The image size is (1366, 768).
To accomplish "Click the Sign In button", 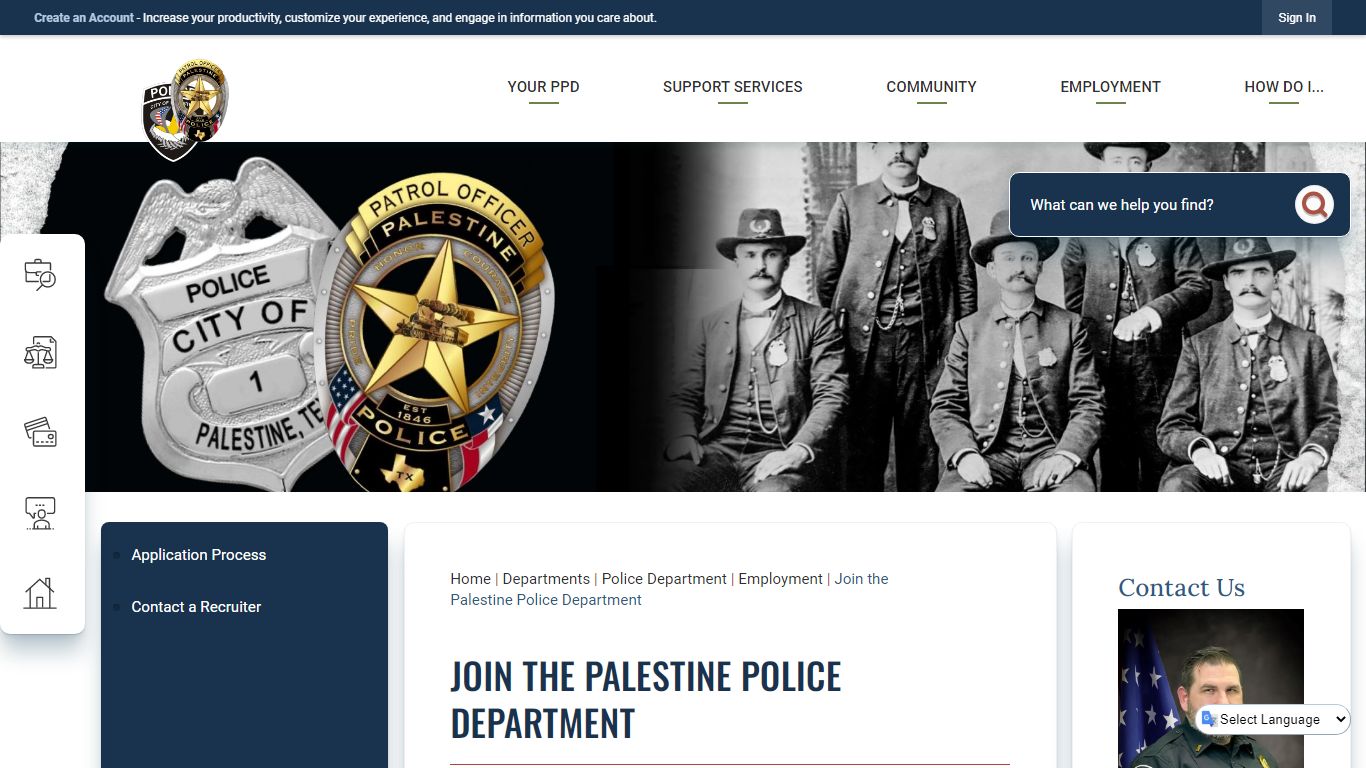I will click(1297, 18).
